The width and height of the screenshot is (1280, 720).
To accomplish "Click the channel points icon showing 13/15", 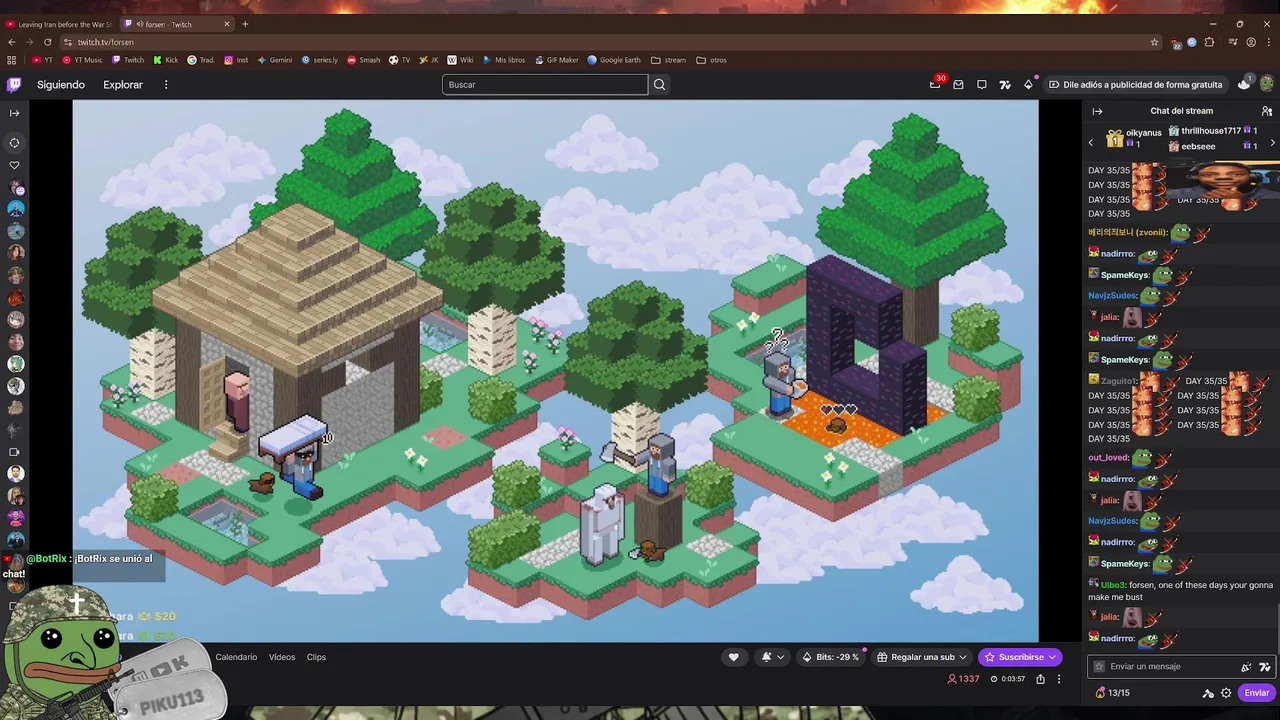I will click(1112, 693).
